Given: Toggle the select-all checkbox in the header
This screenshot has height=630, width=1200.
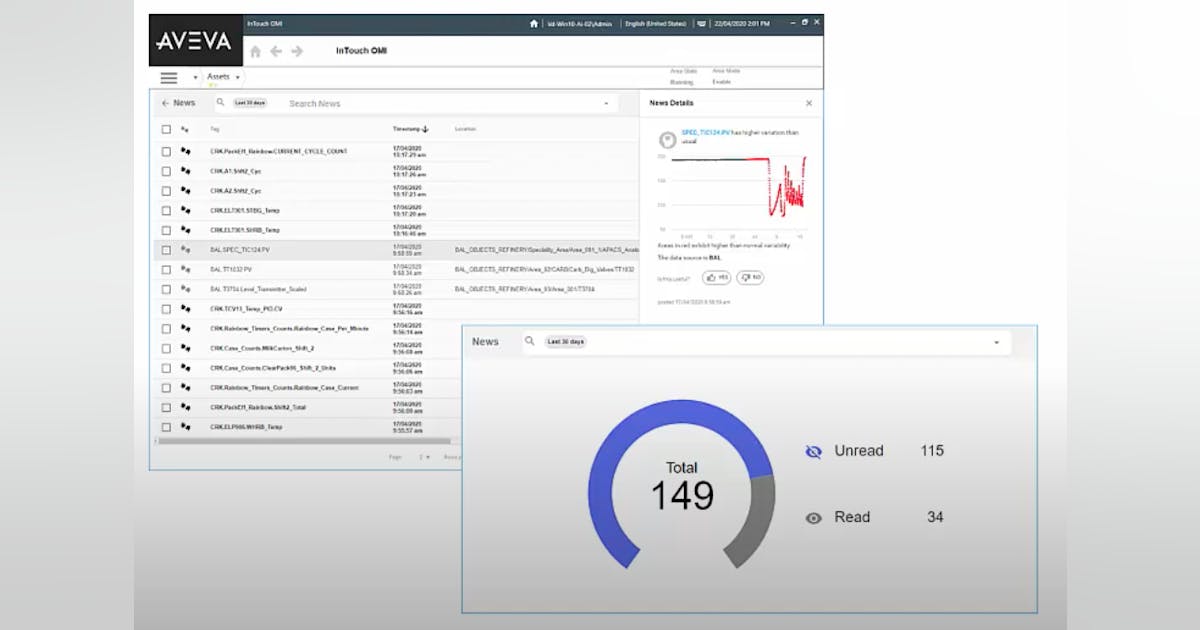Looking at the screenshot, I should (x=165, y=129).
